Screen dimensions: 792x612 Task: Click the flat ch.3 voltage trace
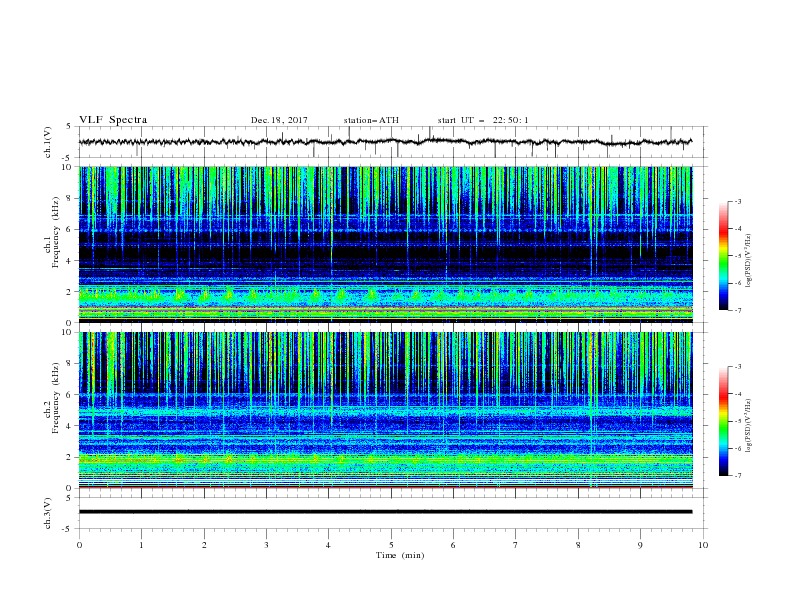coord(386,512)
